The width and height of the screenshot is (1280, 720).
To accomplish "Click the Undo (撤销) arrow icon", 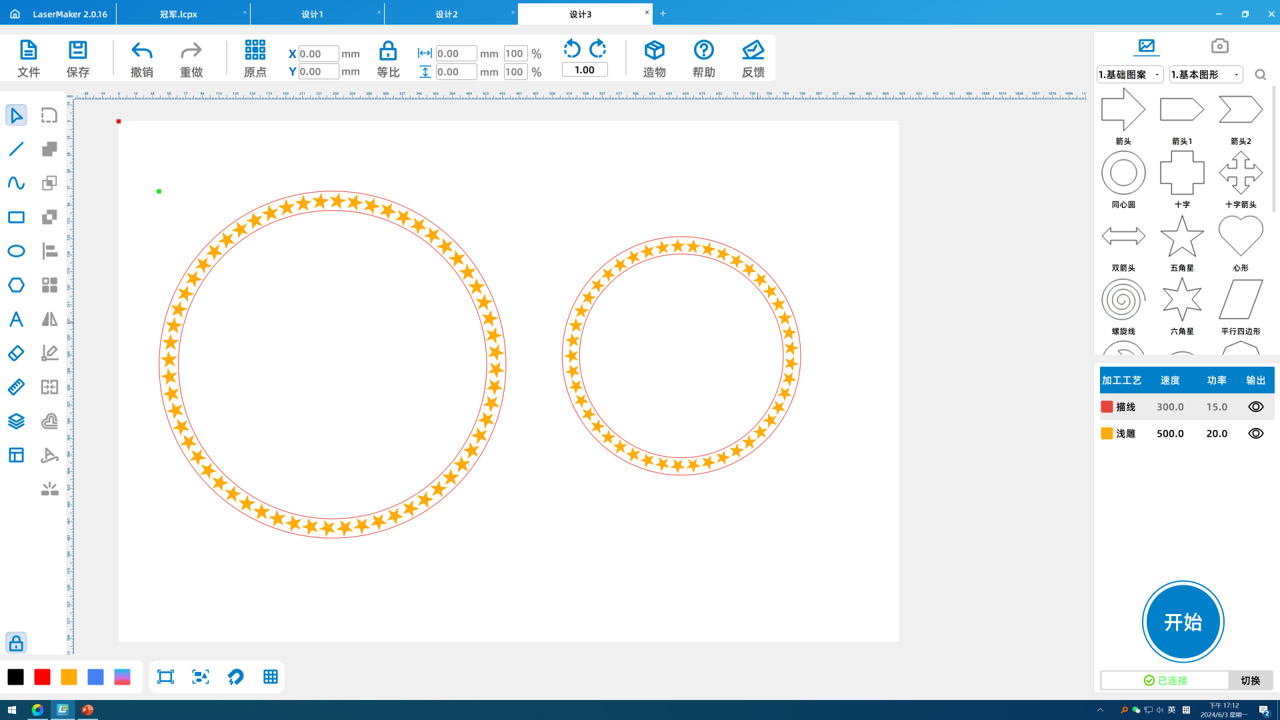I will click(142, 51).
